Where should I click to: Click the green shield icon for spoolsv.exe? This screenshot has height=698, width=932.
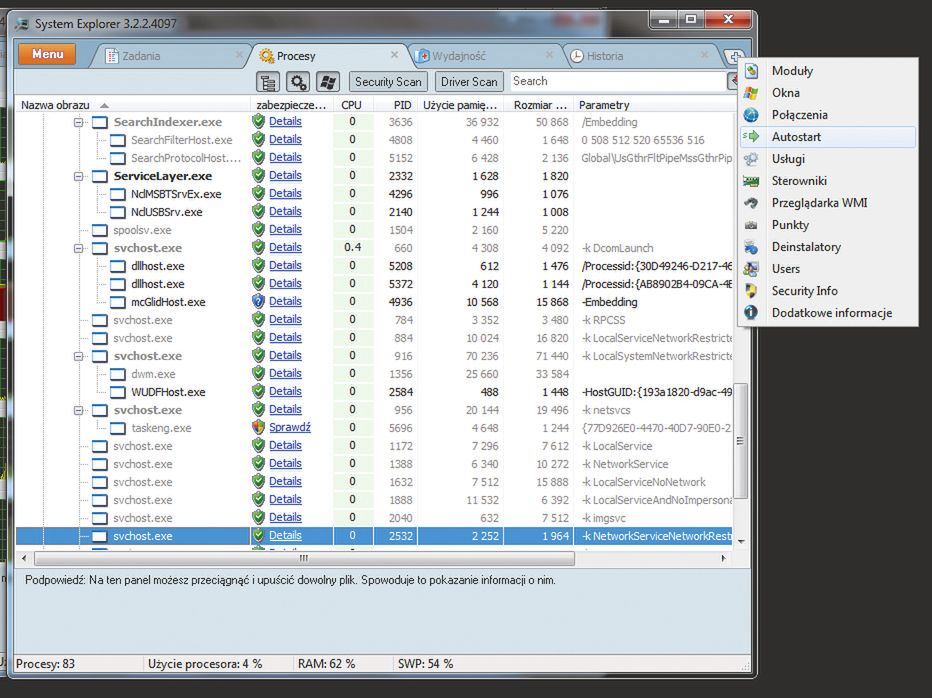pos(258,229)
